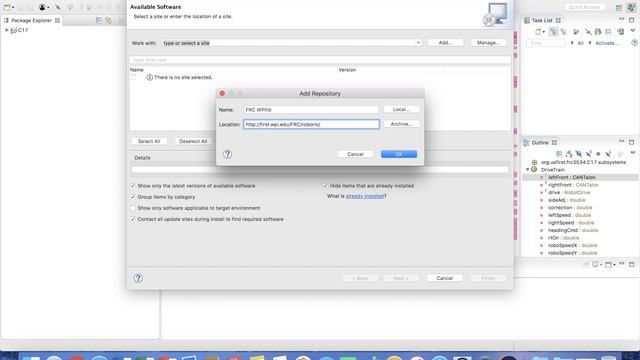Click the DriveTrain class icon in Outline

click(x=534, y=169)
